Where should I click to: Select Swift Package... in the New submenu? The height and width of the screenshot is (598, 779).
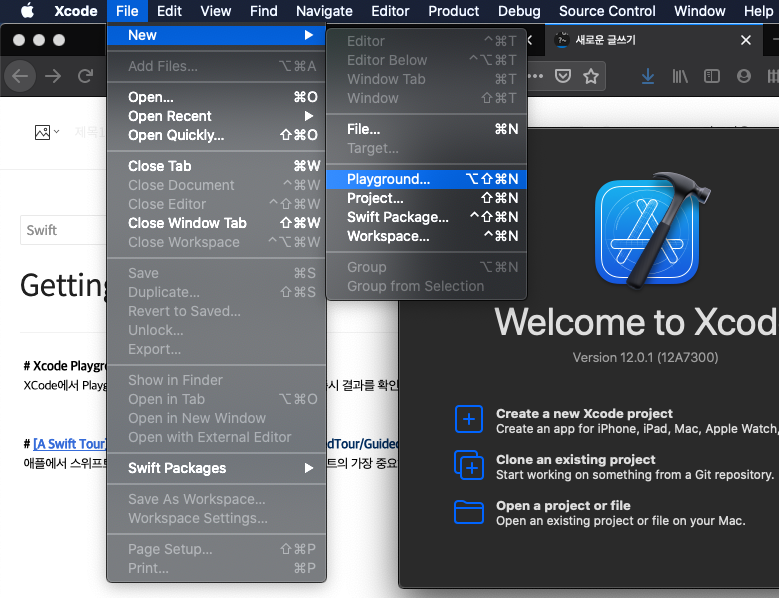click(x=426, y=217)
